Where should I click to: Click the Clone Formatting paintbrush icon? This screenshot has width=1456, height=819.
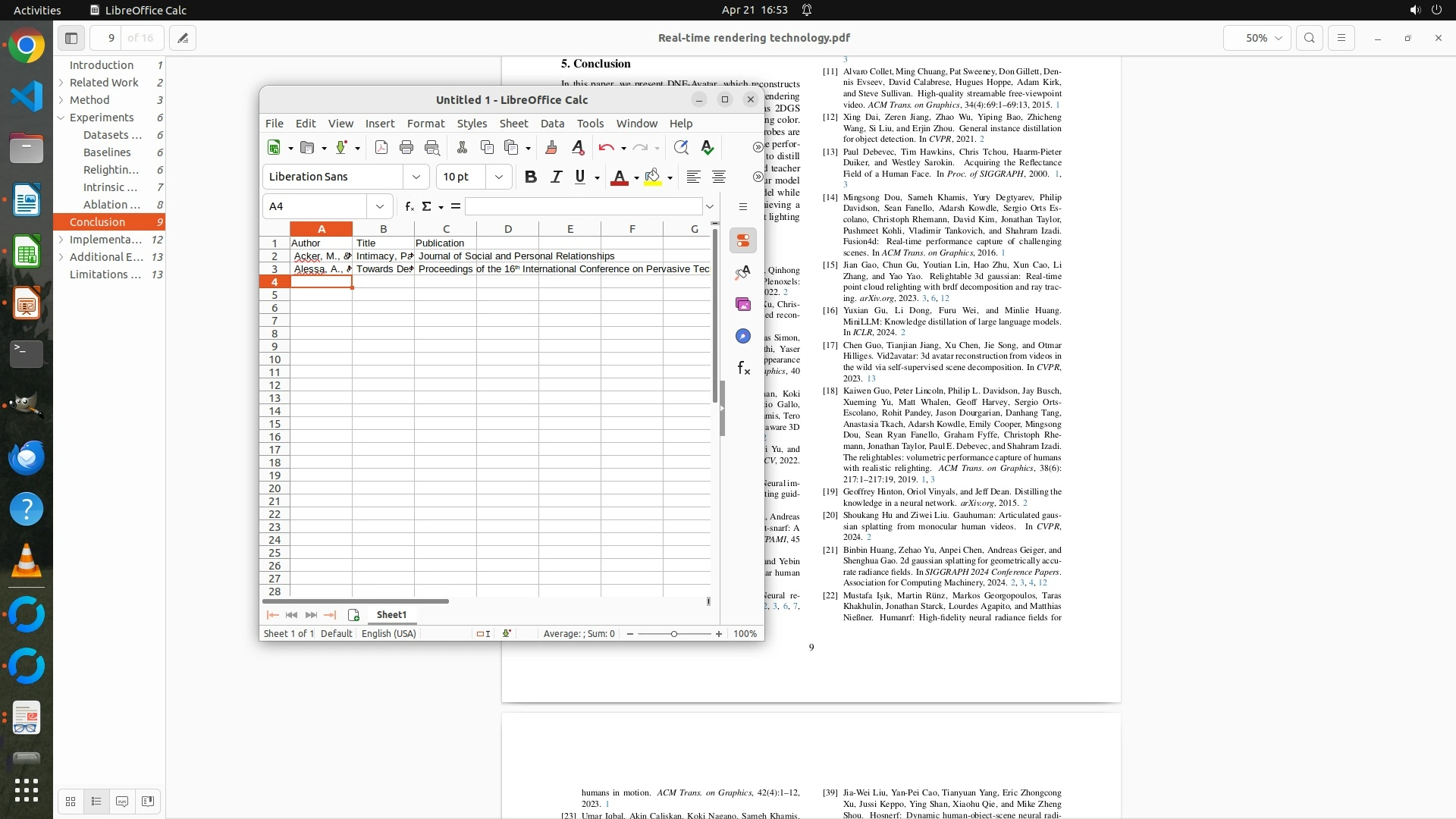tap(551, 148)
